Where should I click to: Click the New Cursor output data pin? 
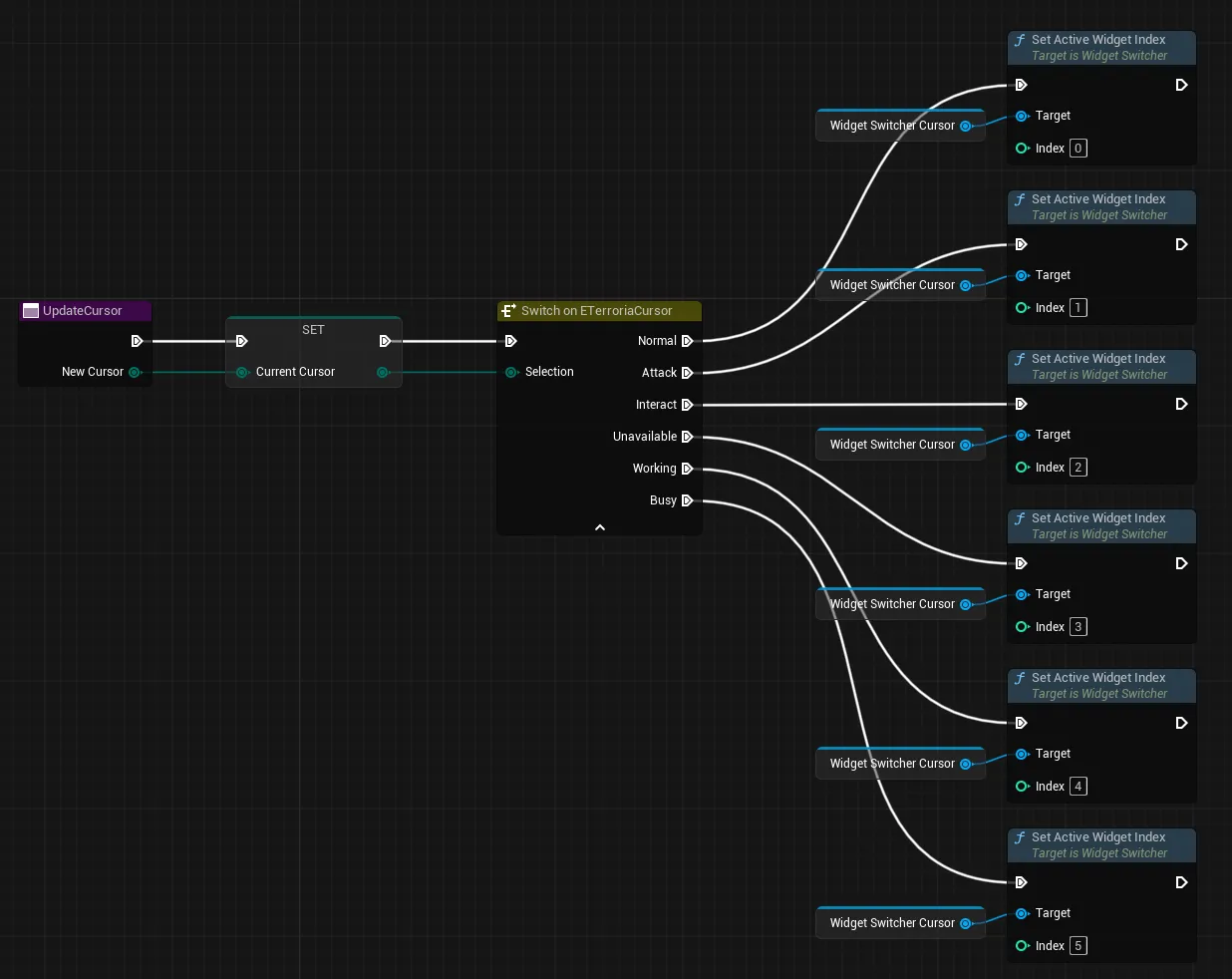tap(135, 372)
